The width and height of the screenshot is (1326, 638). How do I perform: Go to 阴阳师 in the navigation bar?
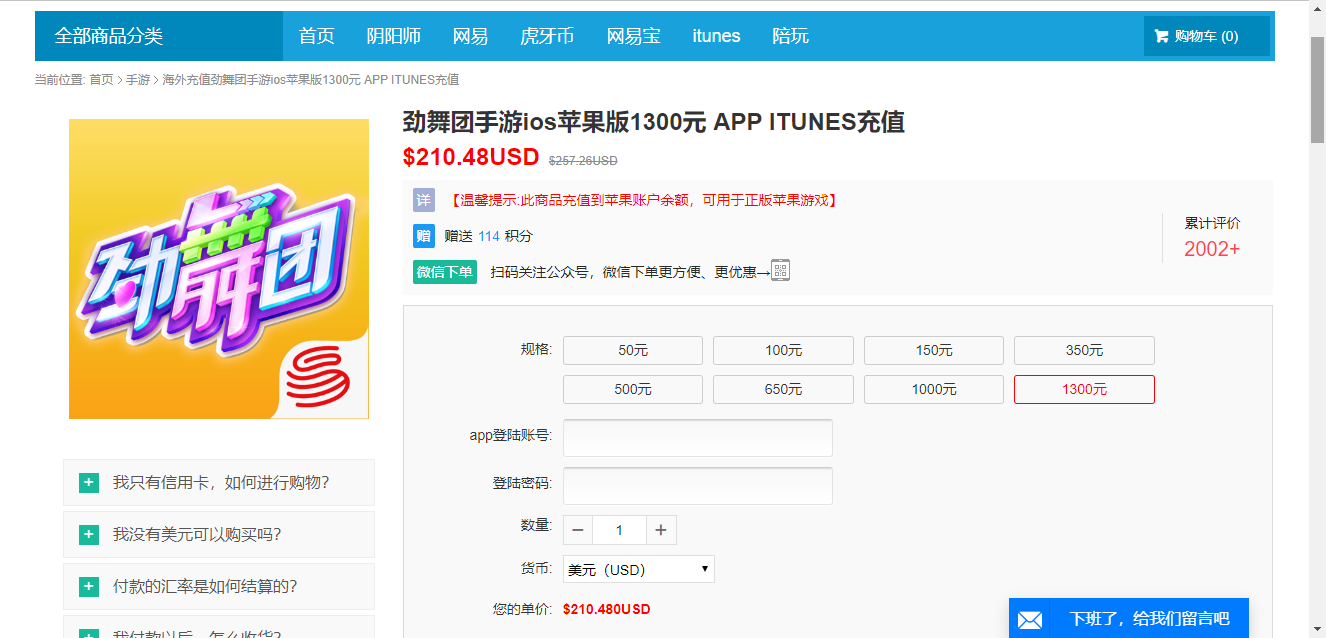click(393, 36)
